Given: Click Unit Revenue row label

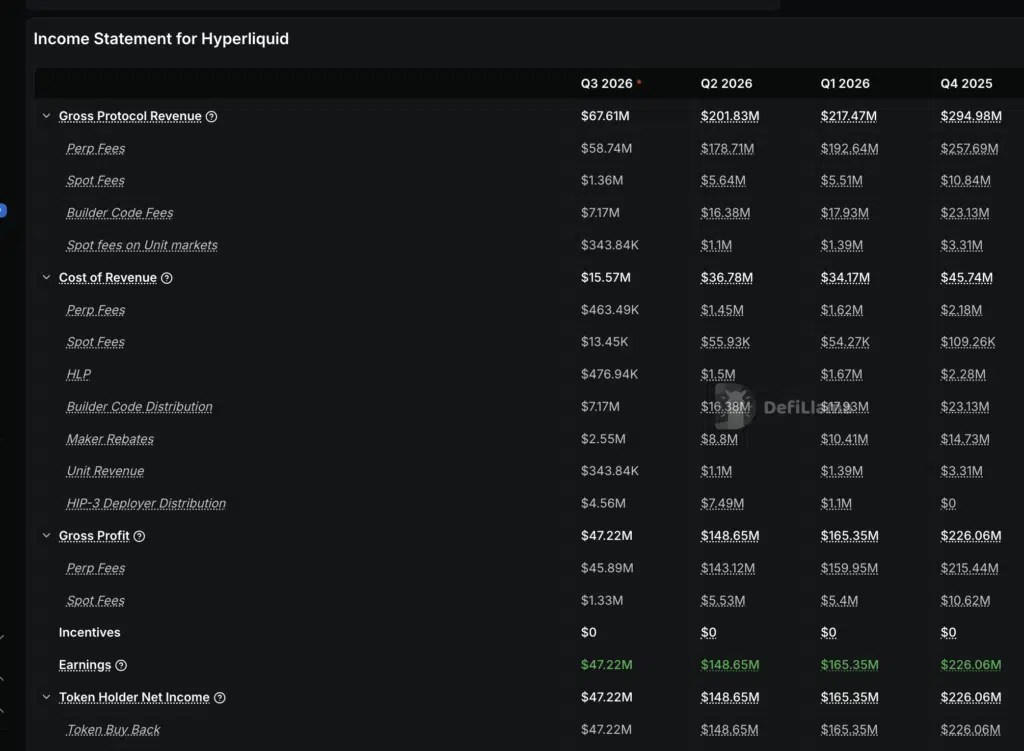Looking at the screenshot, I should (105, 471).
